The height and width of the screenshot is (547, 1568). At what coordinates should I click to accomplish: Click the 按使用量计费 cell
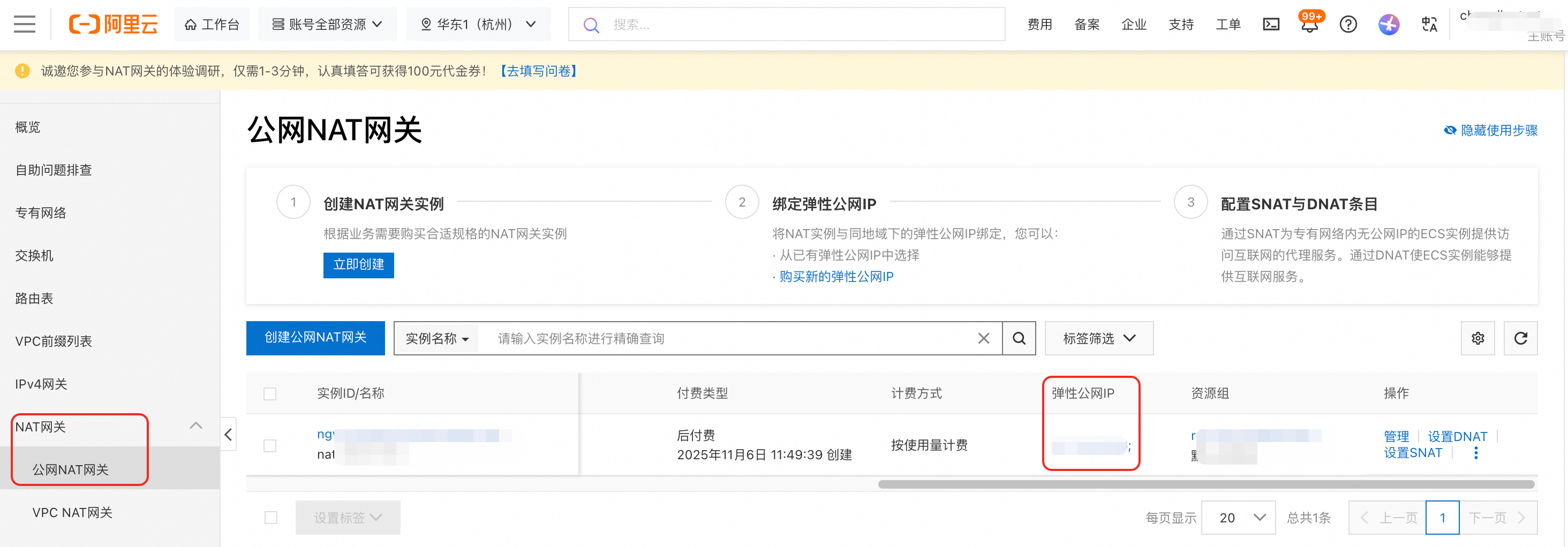point(929,445)
